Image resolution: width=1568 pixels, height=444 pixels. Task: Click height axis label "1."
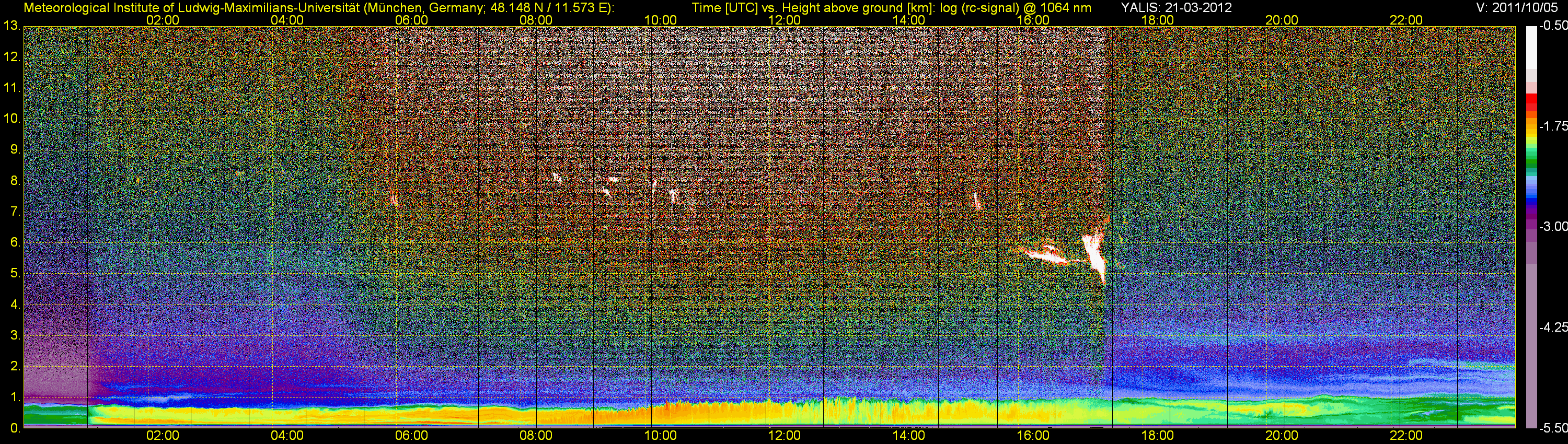pyautogui.click(x=15, y=397)
